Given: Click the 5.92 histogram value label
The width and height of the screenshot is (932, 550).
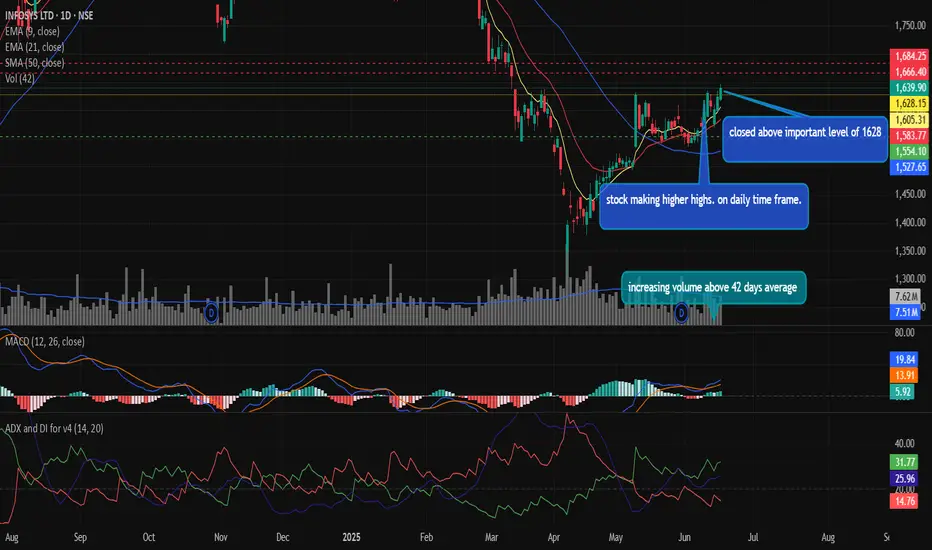Looking at the screenshot, I should tap(902, 391).
